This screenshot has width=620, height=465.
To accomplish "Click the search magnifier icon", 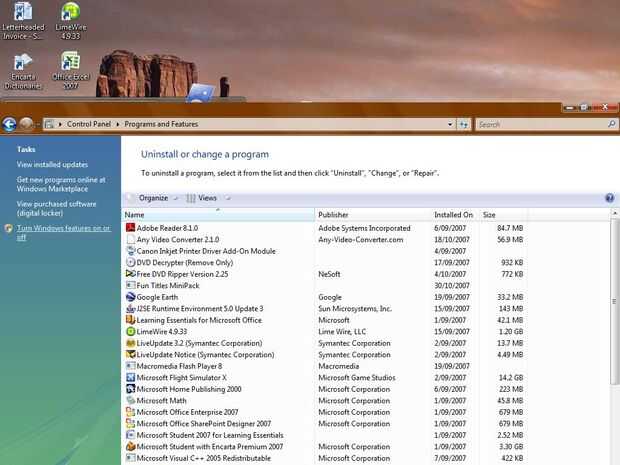I will click(611, 124).
